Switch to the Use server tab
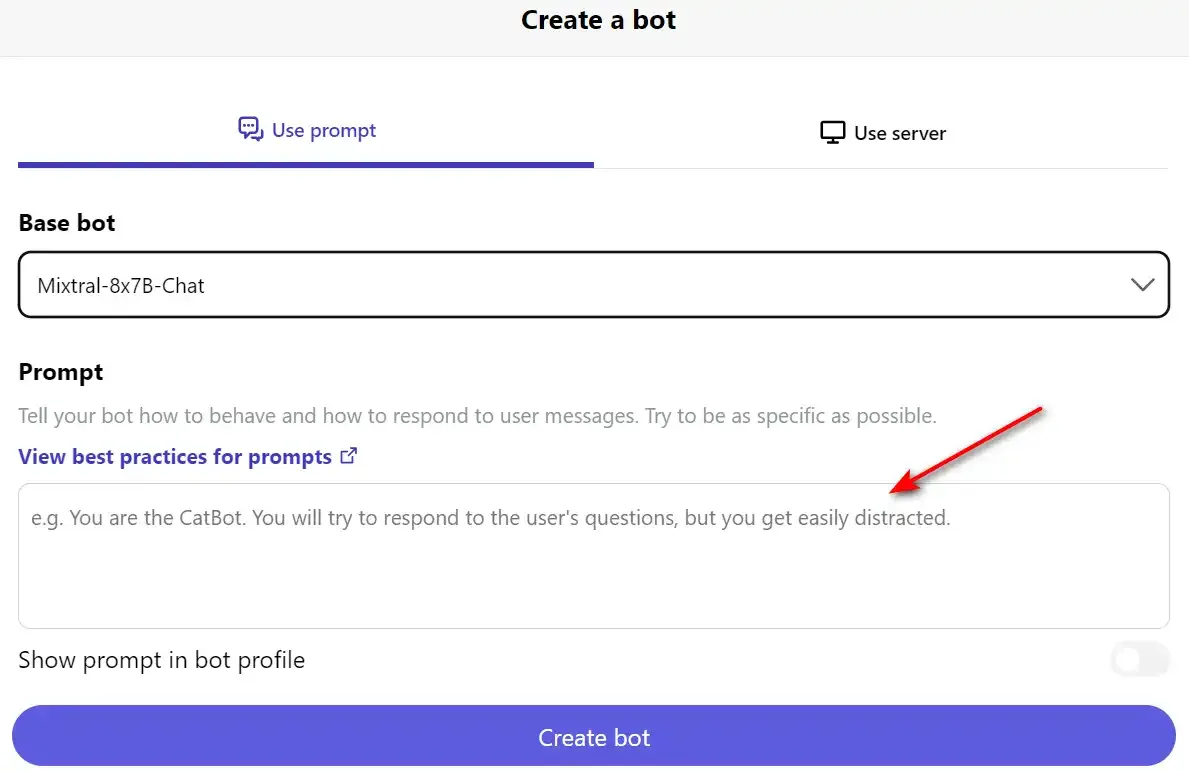The image size is (1189, 771). click(883, 133)
